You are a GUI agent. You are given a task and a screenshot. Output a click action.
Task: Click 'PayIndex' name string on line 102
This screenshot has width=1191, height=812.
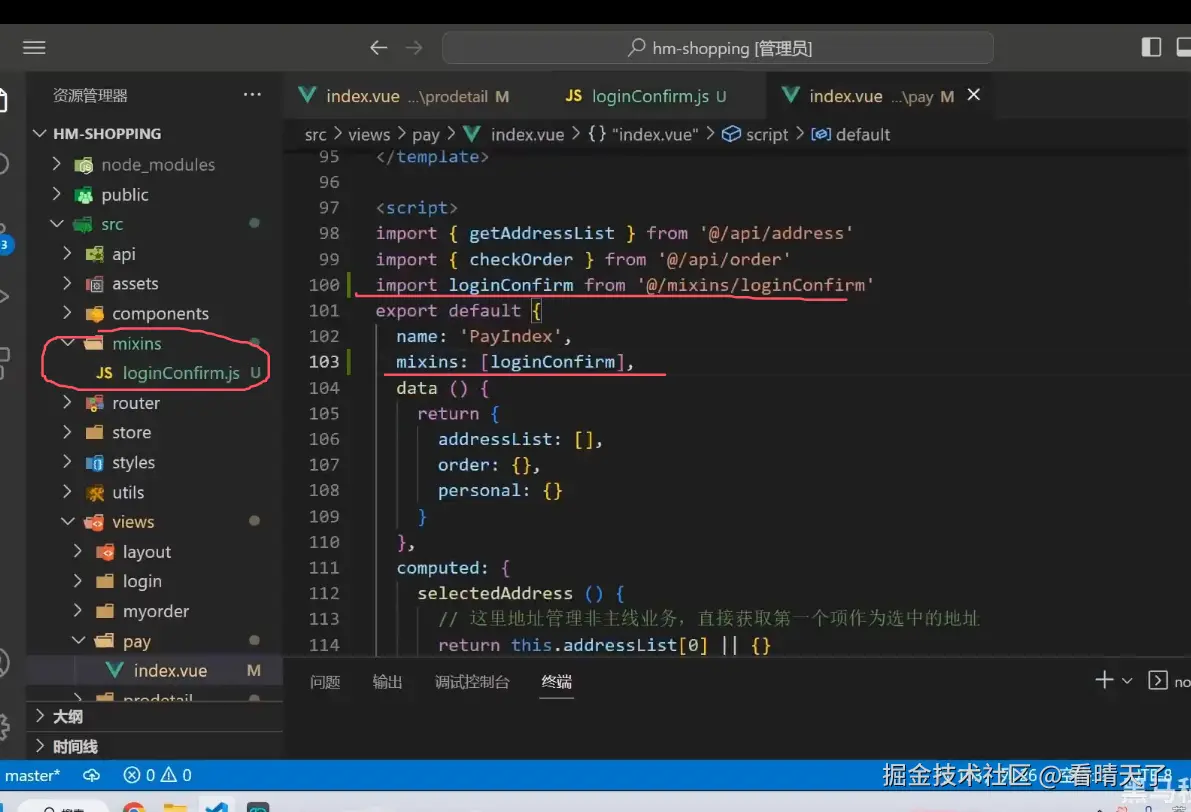510,336
